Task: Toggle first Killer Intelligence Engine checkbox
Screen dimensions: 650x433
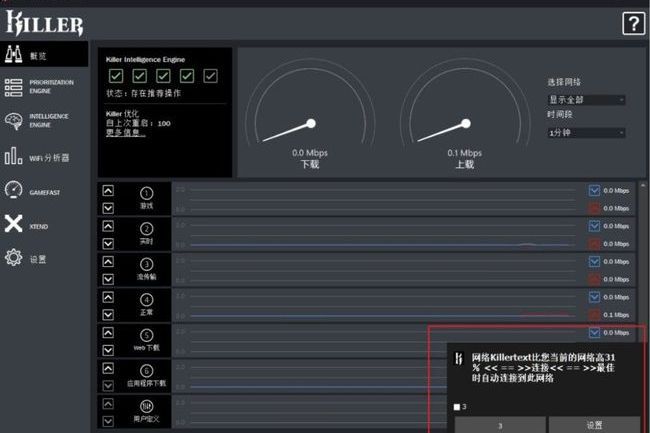Action: [116, 76]
